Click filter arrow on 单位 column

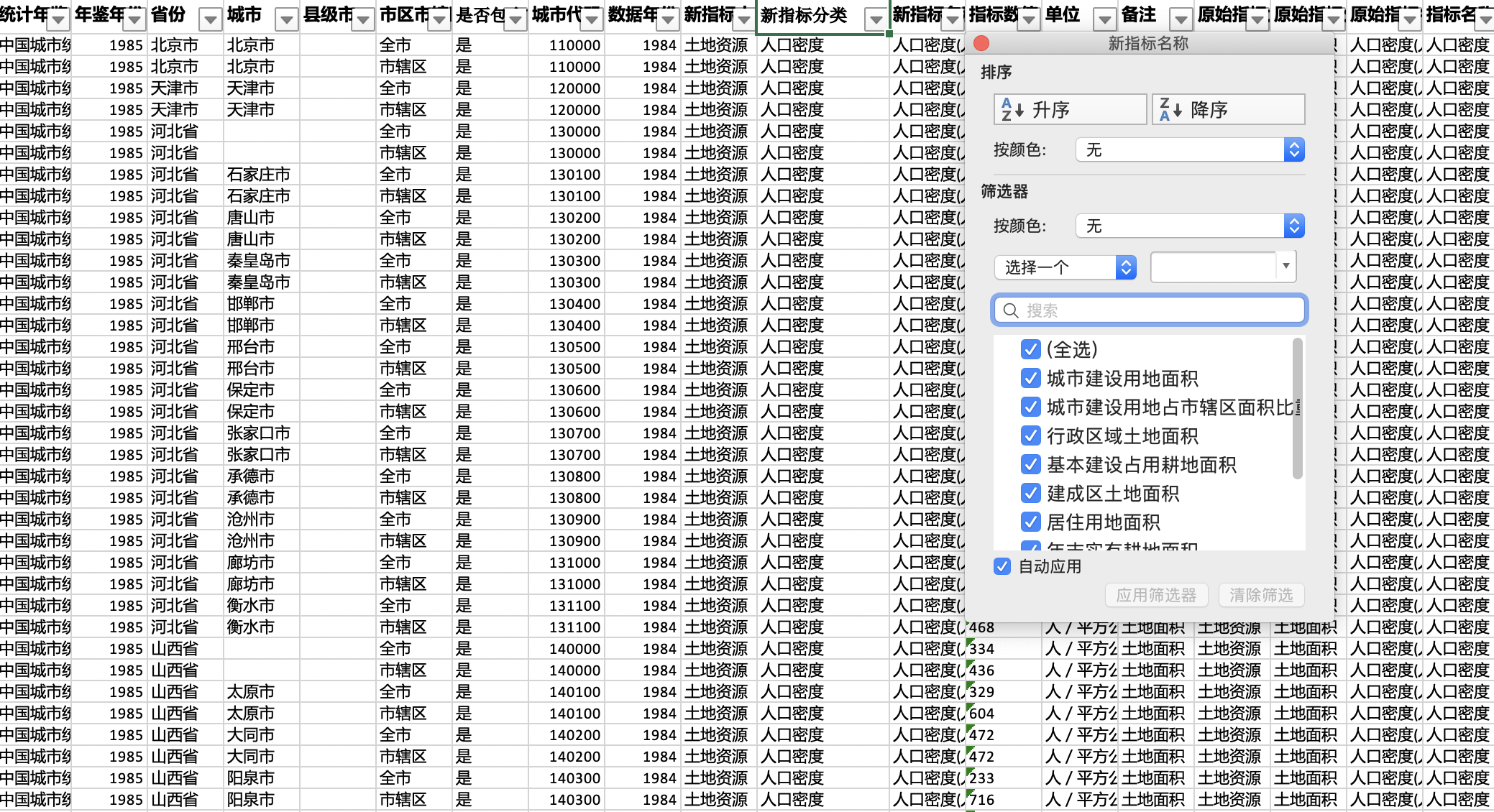tap(1105, 19)
